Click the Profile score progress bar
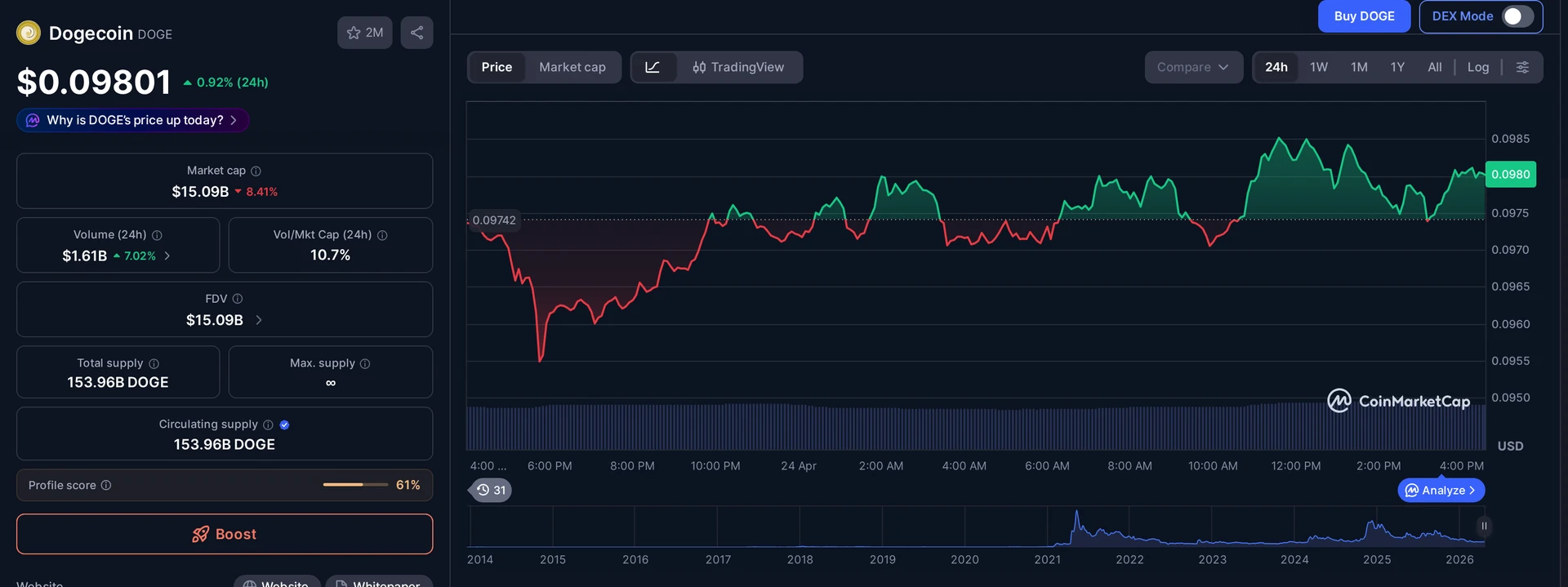Viewport: 1568px width, 587px height. pos(355,485)
